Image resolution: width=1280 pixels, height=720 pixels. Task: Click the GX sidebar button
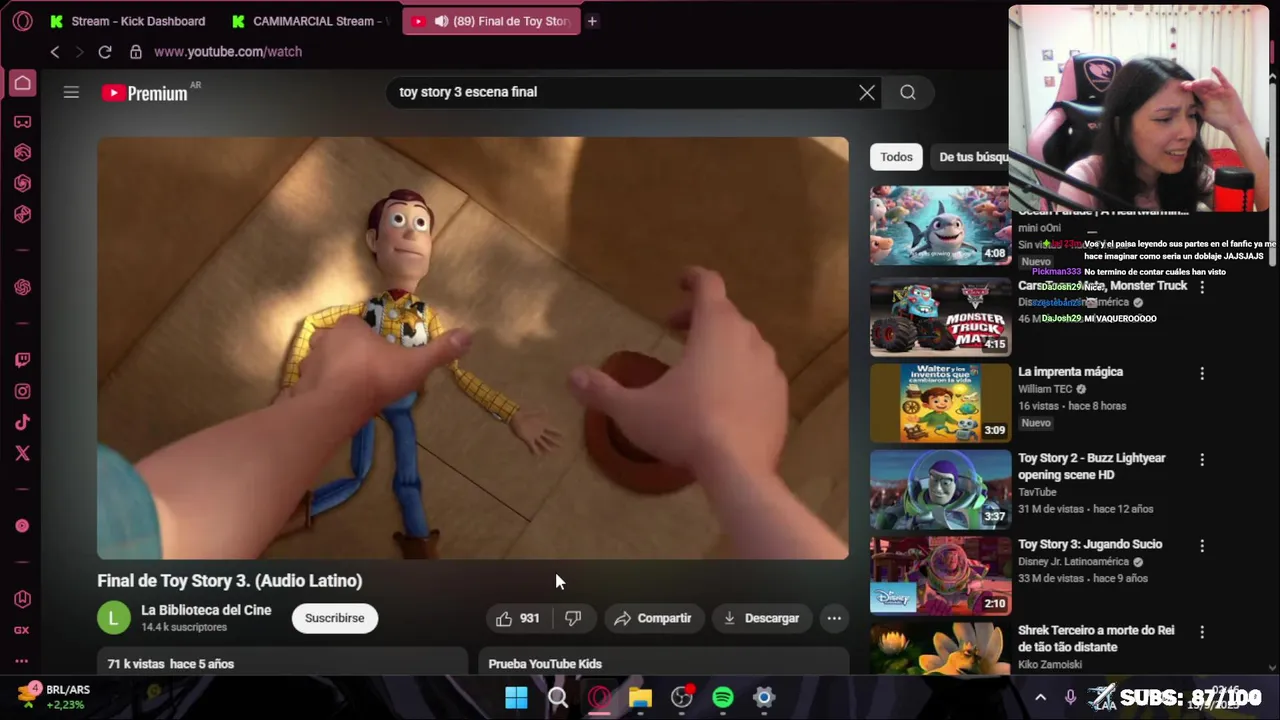point(22,631)
